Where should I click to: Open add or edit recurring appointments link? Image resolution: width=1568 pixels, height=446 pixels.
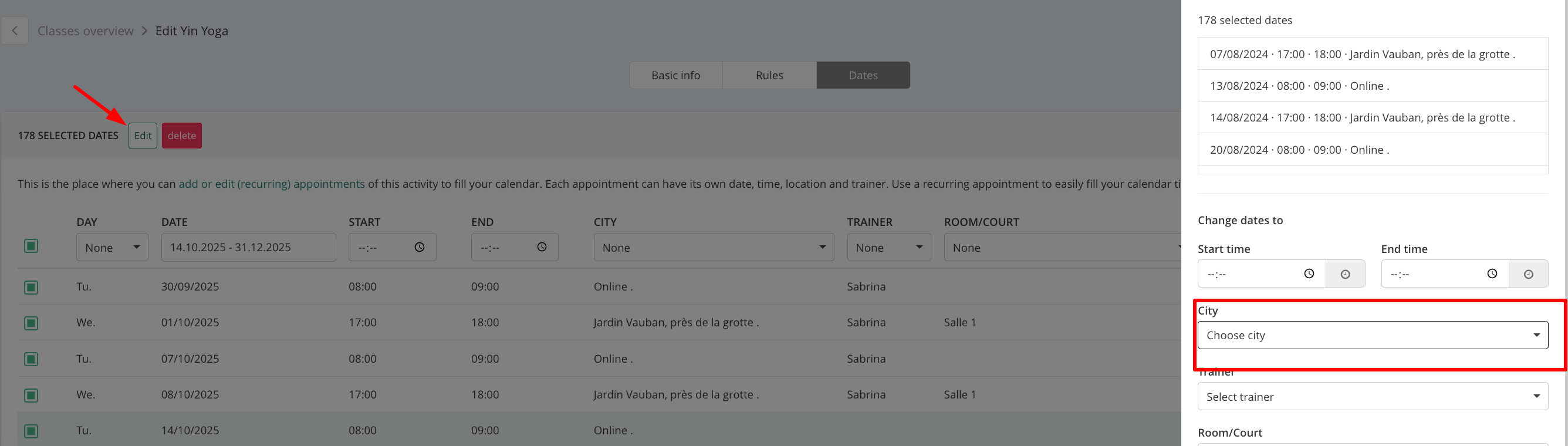pos(272,184)
